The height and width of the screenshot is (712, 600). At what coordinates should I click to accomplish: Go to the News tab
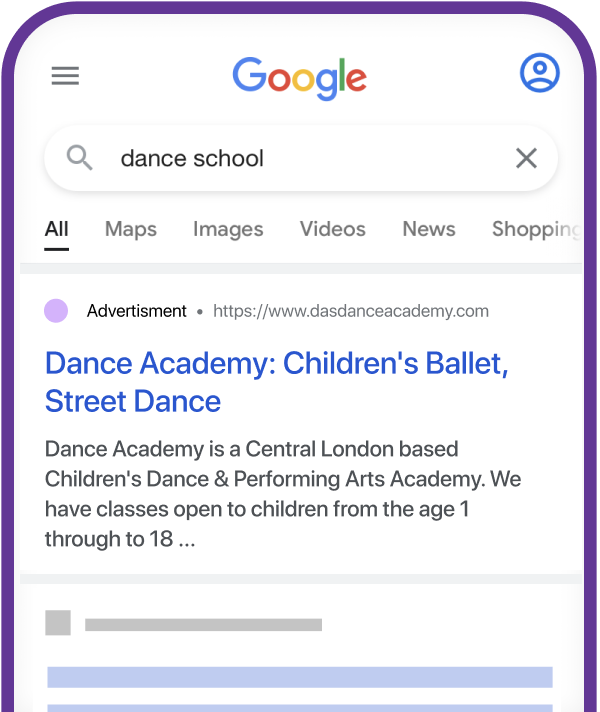[x=429, y=229]
